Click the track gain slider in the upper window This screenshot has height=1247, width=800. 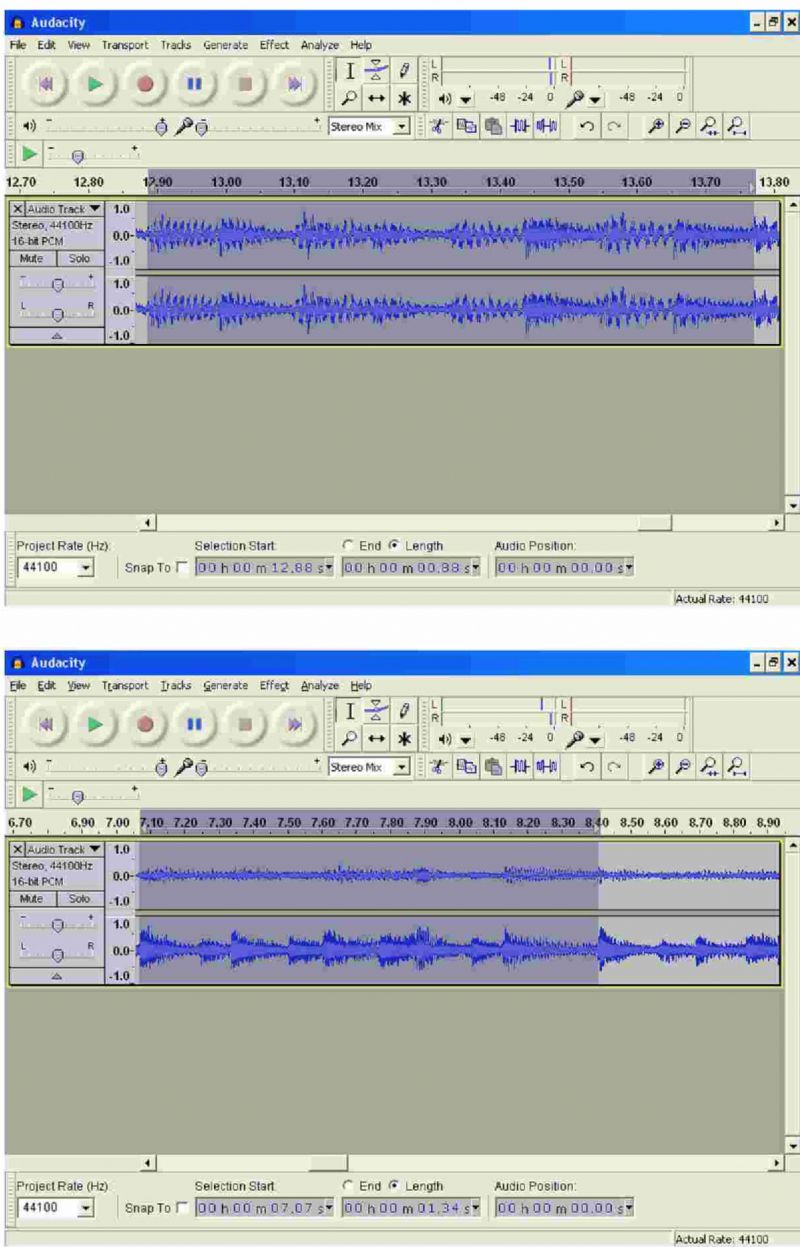click(x=57, y=284)
